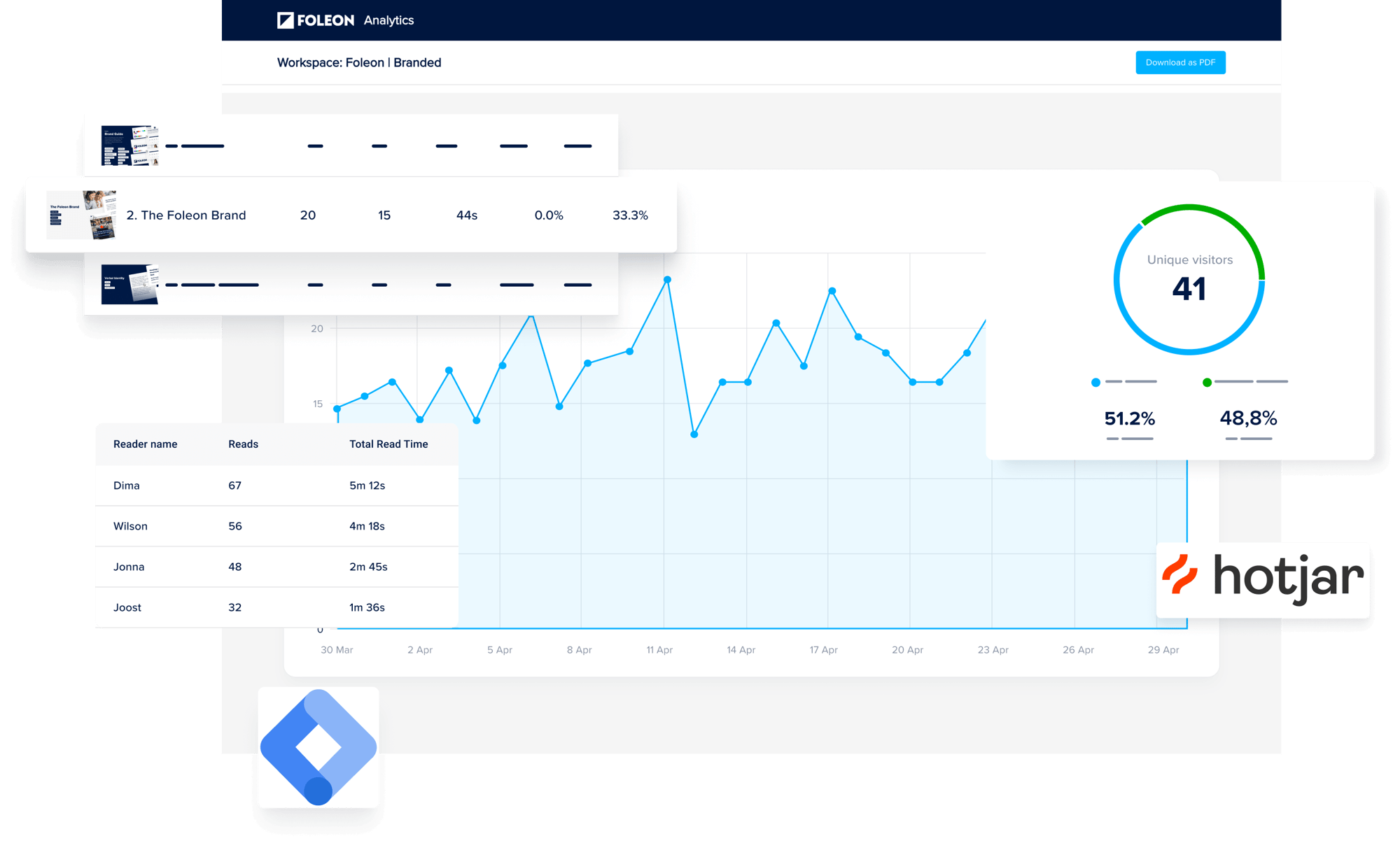Select reader Dima in the table
This screenshot has width=1400, height=850.
127,486
